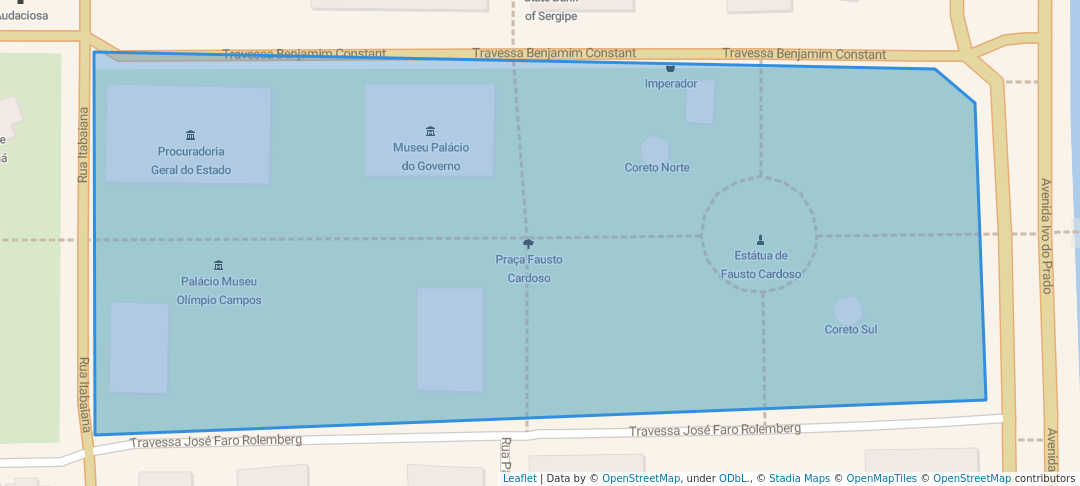
Task: Click the Imperador label
Action: (x=671, y=83)
